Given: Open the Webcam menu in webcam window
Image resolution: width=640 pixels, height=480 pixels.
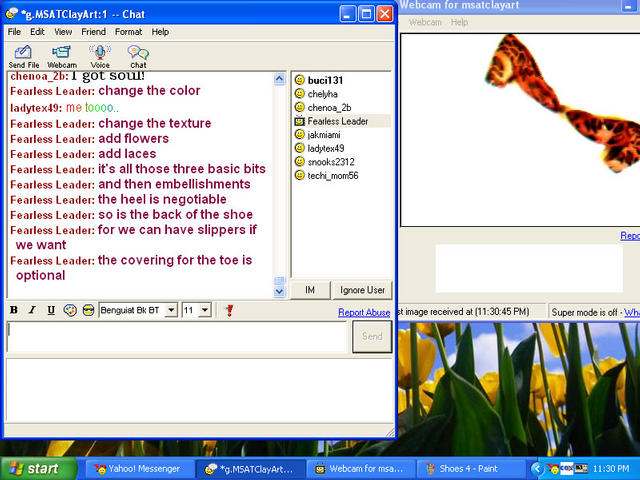Looking at the screenshot, I should click(425, 22).
